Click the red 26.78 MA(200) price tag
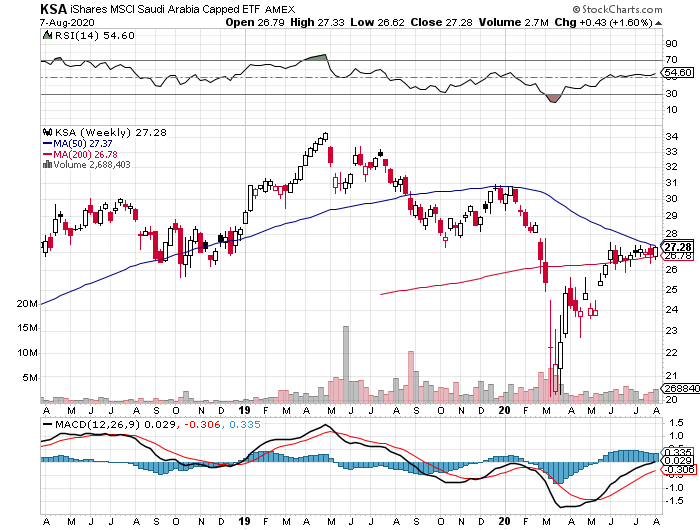This screenshot has height=530, width=700. 677,256
